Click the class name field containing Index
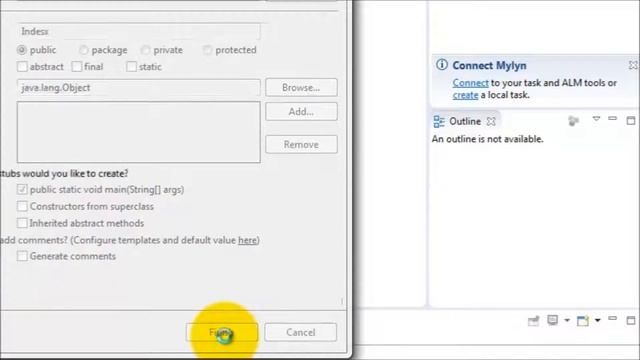Viewport: 640px width, 360px height. click(x=139, y=31)
